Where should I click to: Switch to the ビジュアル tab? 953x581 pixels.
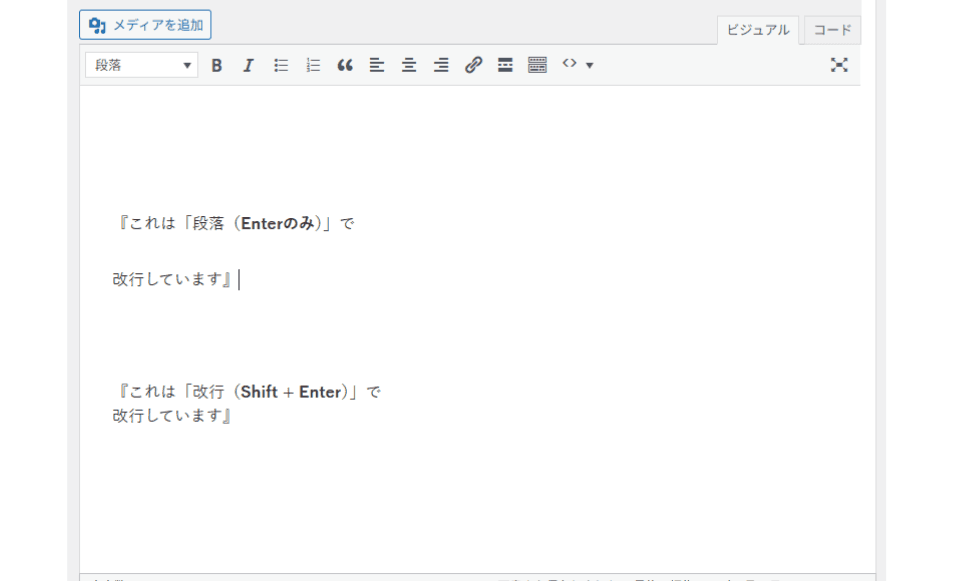757,30
